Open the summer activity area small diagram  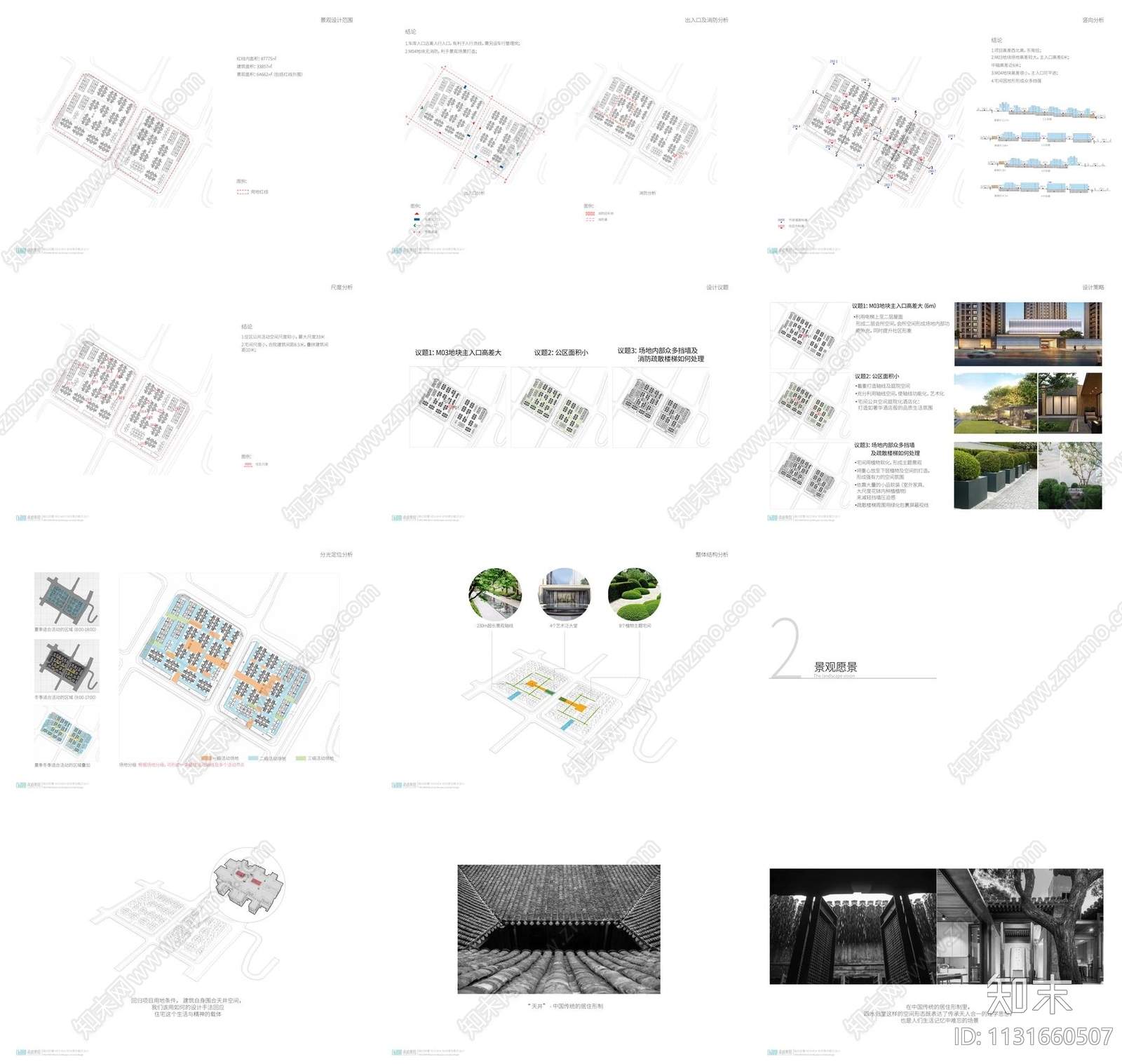(67, 600)
